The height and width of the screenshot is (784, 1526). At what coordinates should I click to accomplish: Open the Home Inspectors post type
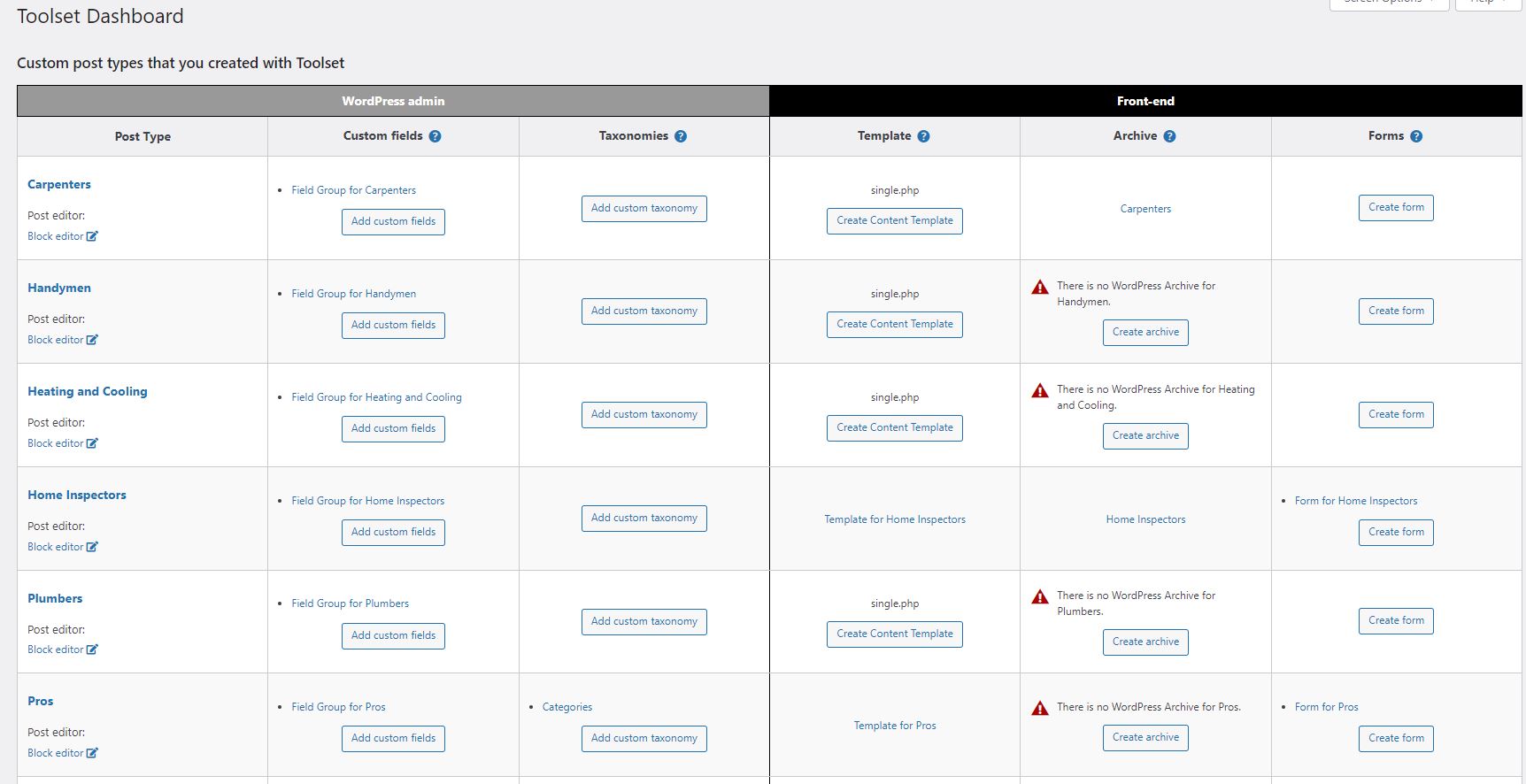point(77,495)
